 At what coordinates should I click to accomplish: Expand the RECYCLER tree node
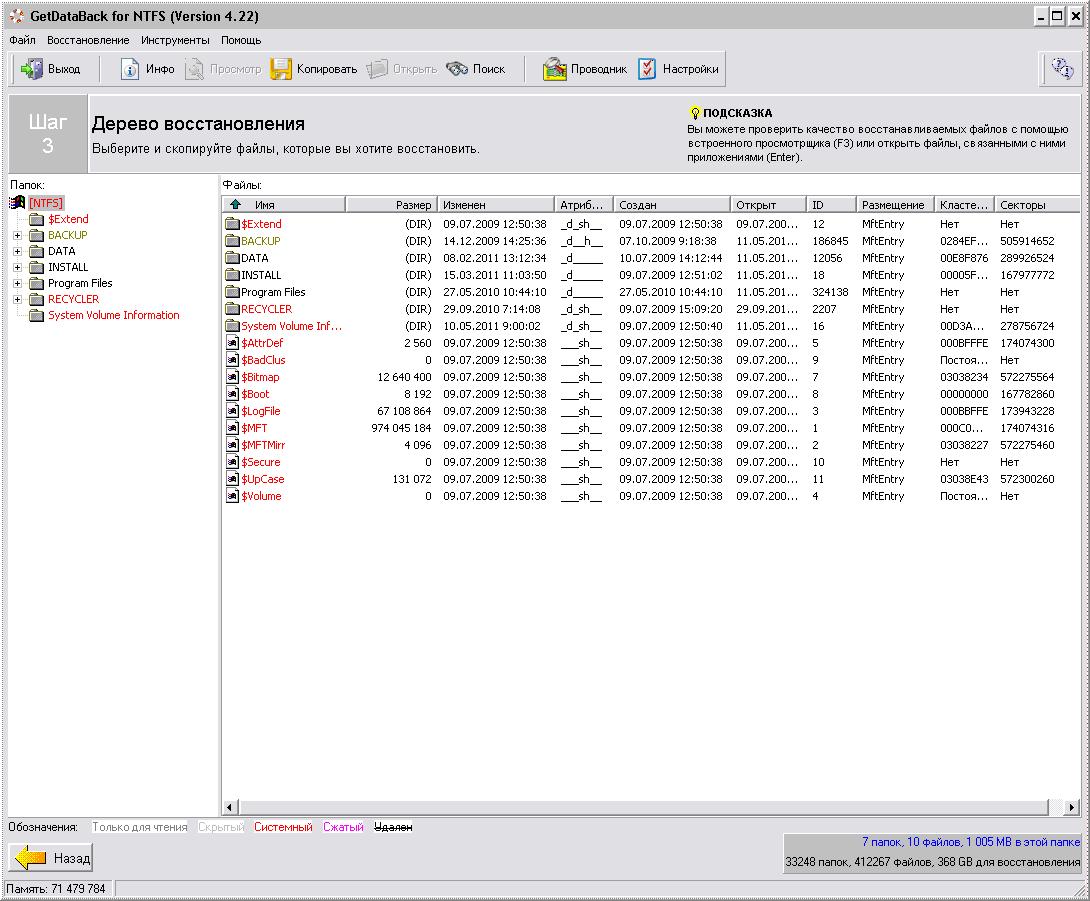pyautogui.click(x=17, y=299)
